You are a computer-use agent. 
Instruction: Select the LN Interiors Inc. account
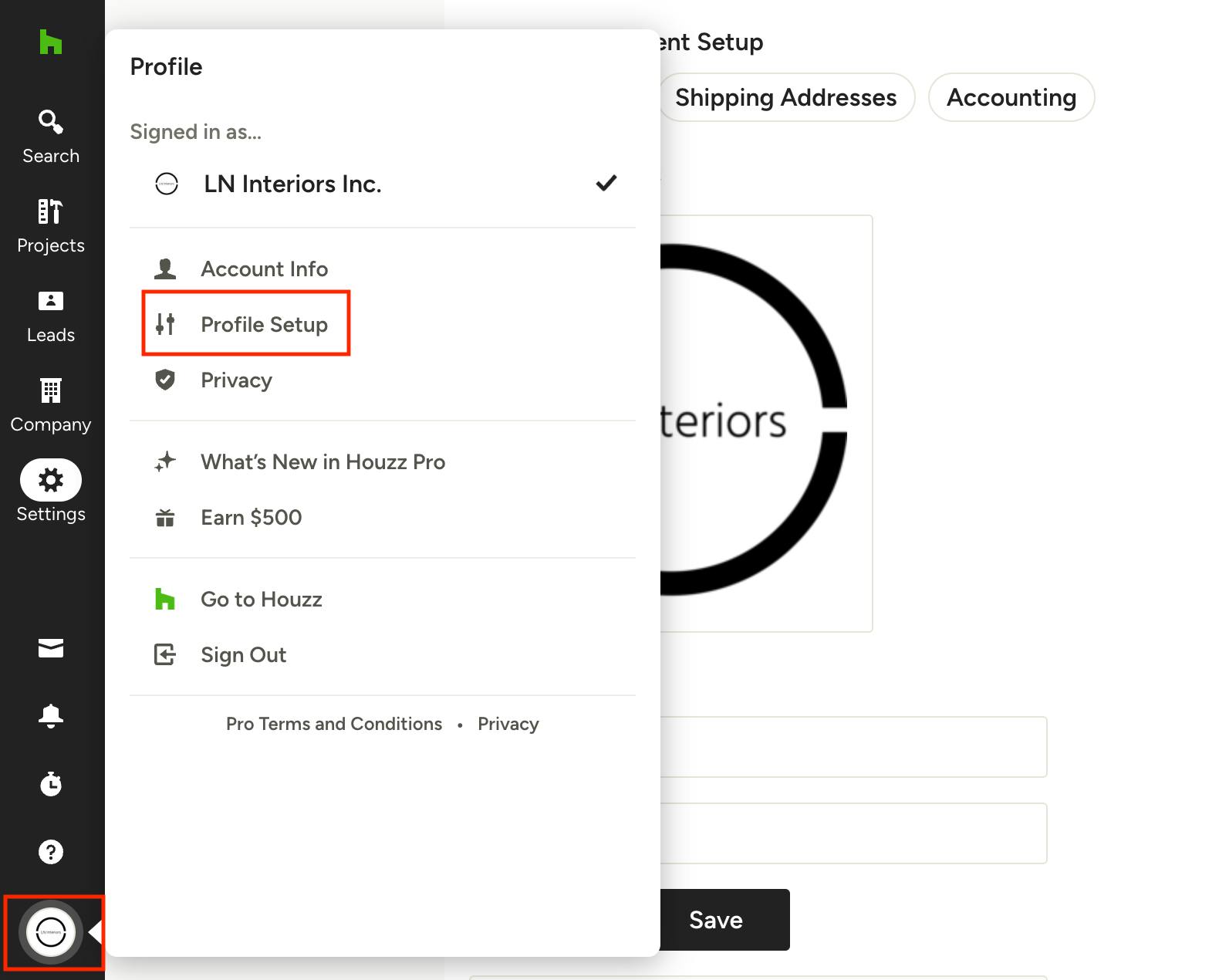tap(383, 184)
